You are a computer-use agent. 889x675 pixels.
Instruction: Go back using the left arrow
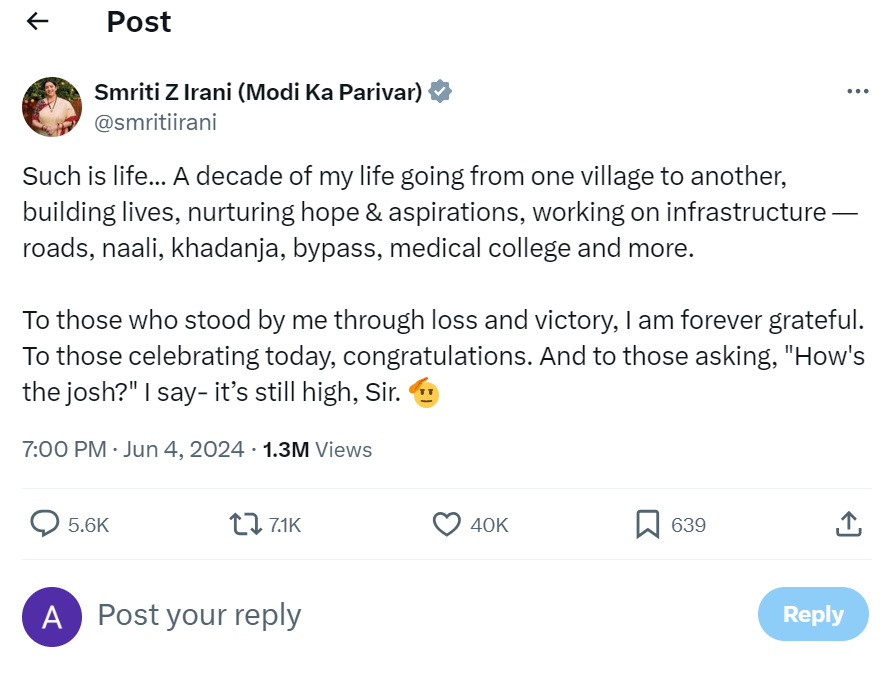(38, 22)
